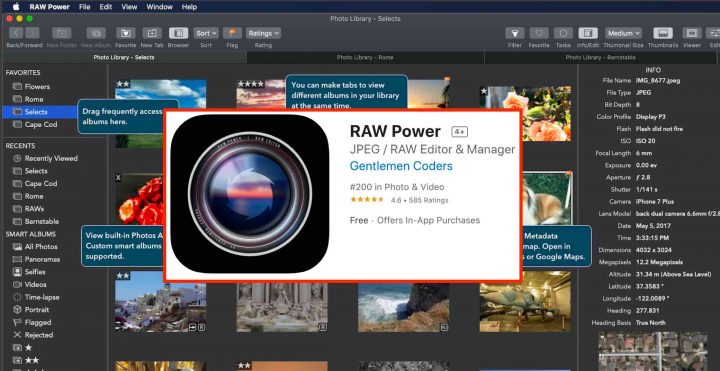Open Rejected smart album
720x371 pixels.
click(39, 335)
